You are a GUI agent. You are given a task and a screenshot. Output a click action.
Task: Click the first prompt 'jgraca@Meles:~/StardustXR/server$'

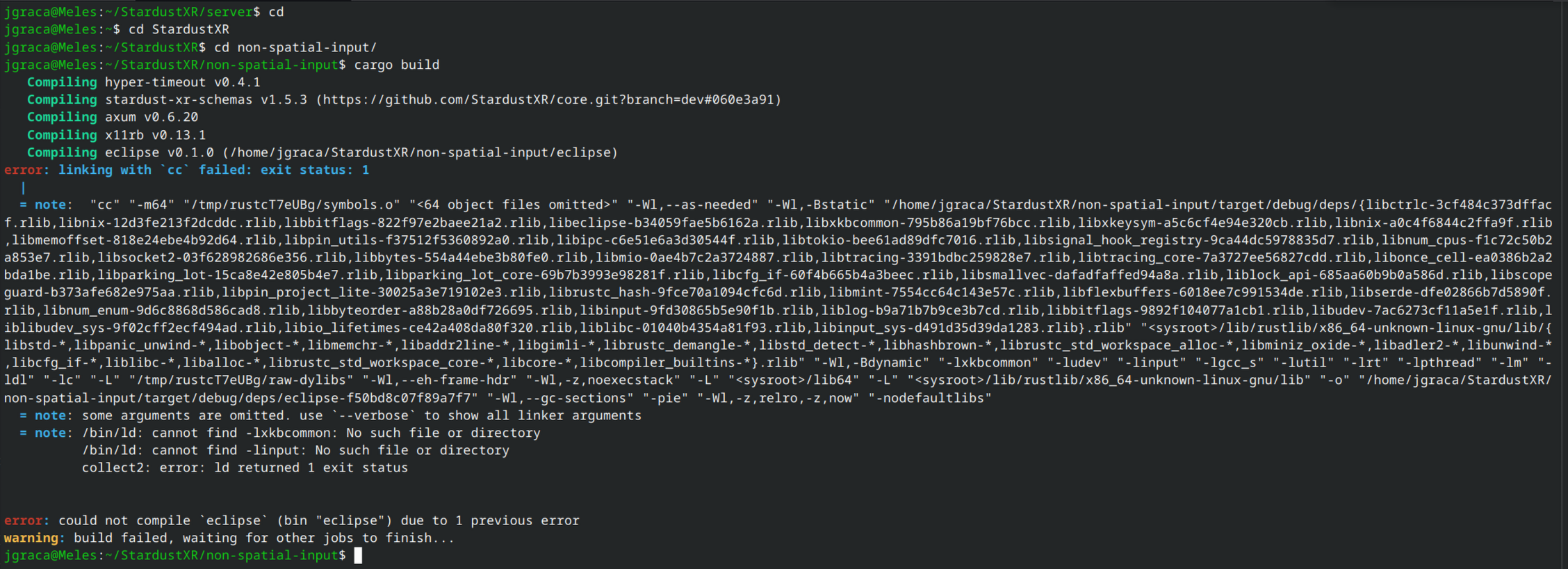click(132, 12)
